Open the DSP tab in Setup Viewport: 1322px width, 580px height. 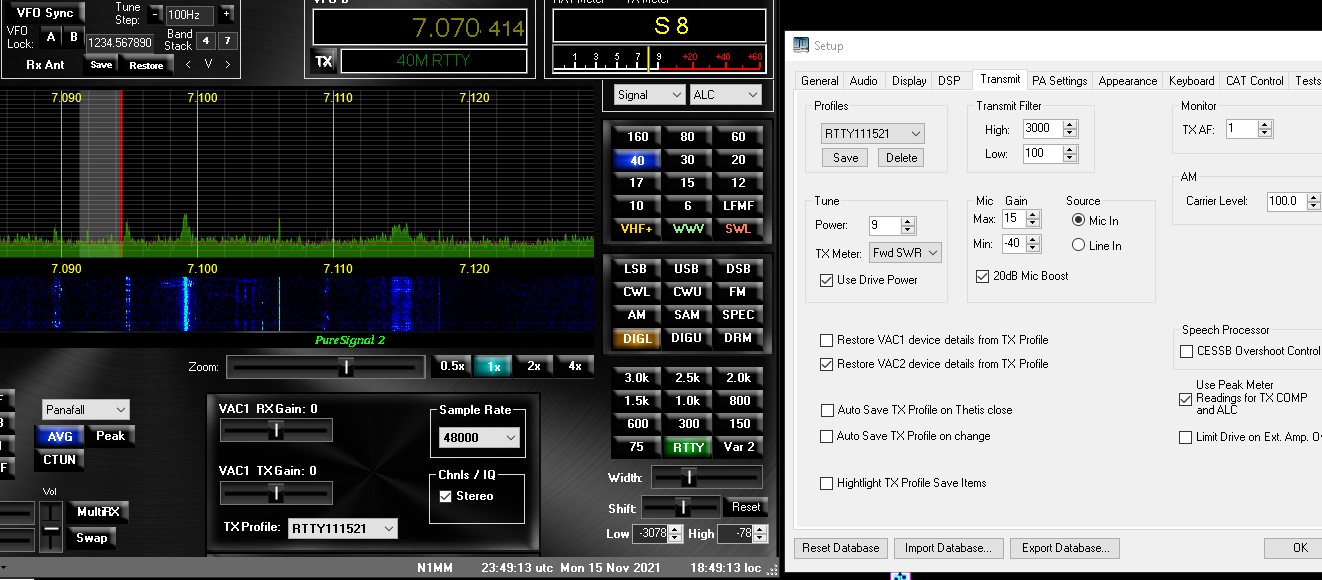coord(948,81)
